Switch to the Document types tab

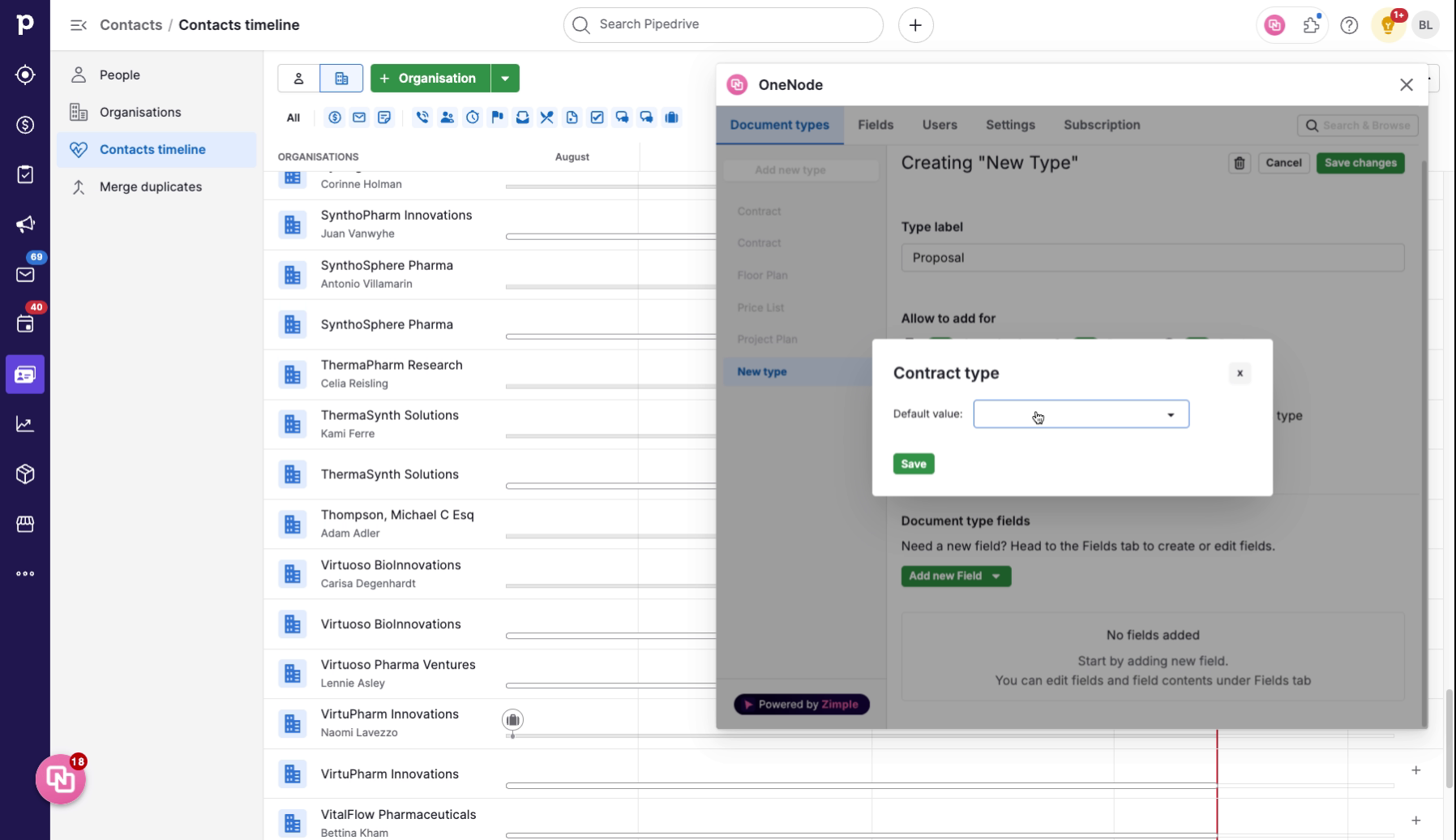pyautogui.click(x=779, y=125)
